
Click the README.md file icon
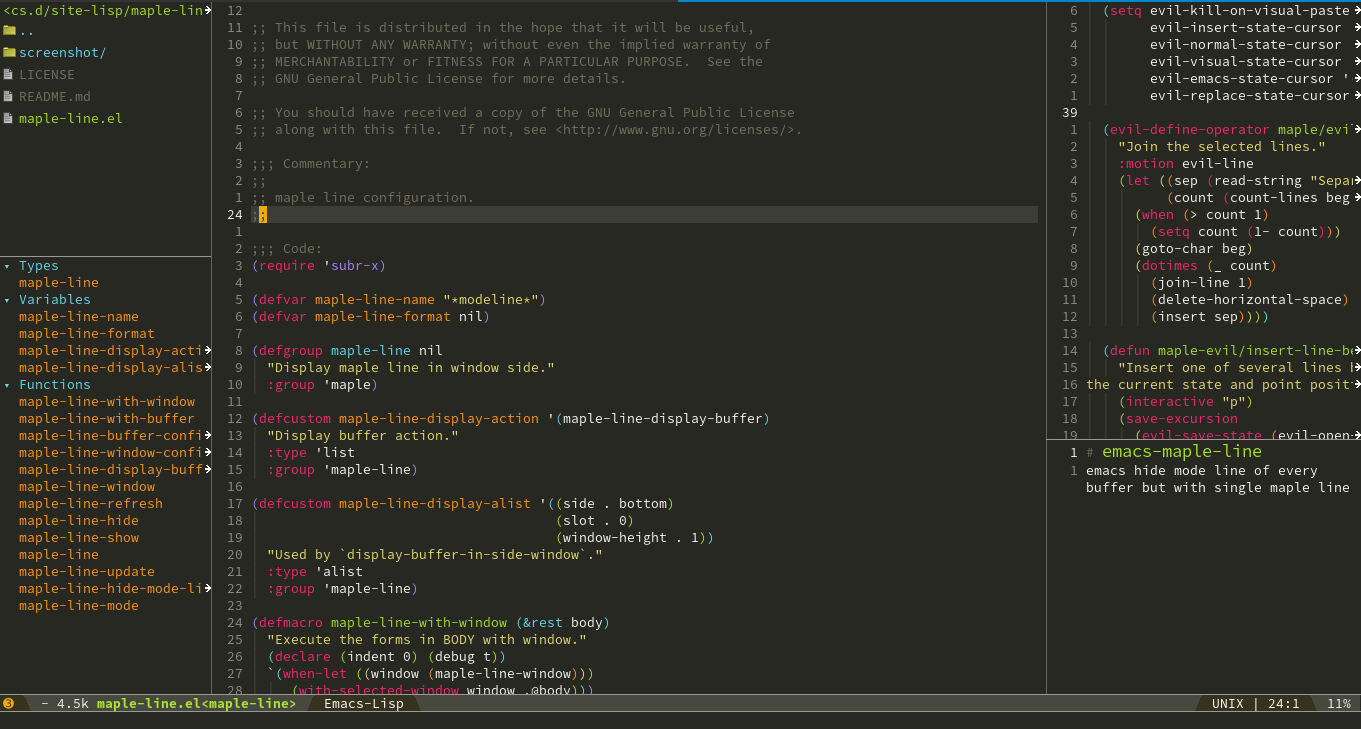10,97
